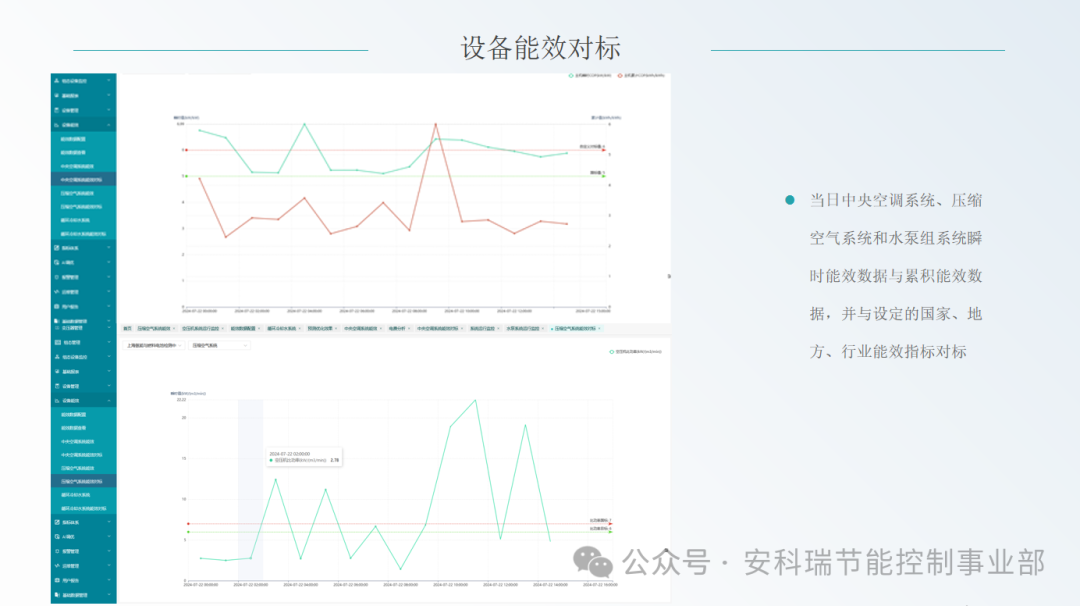Click 设备能效 icon in the upper screenshot's sidebar
Image resolution: width=1080 pixels, height=606 pixels.
tap(56, 125)
